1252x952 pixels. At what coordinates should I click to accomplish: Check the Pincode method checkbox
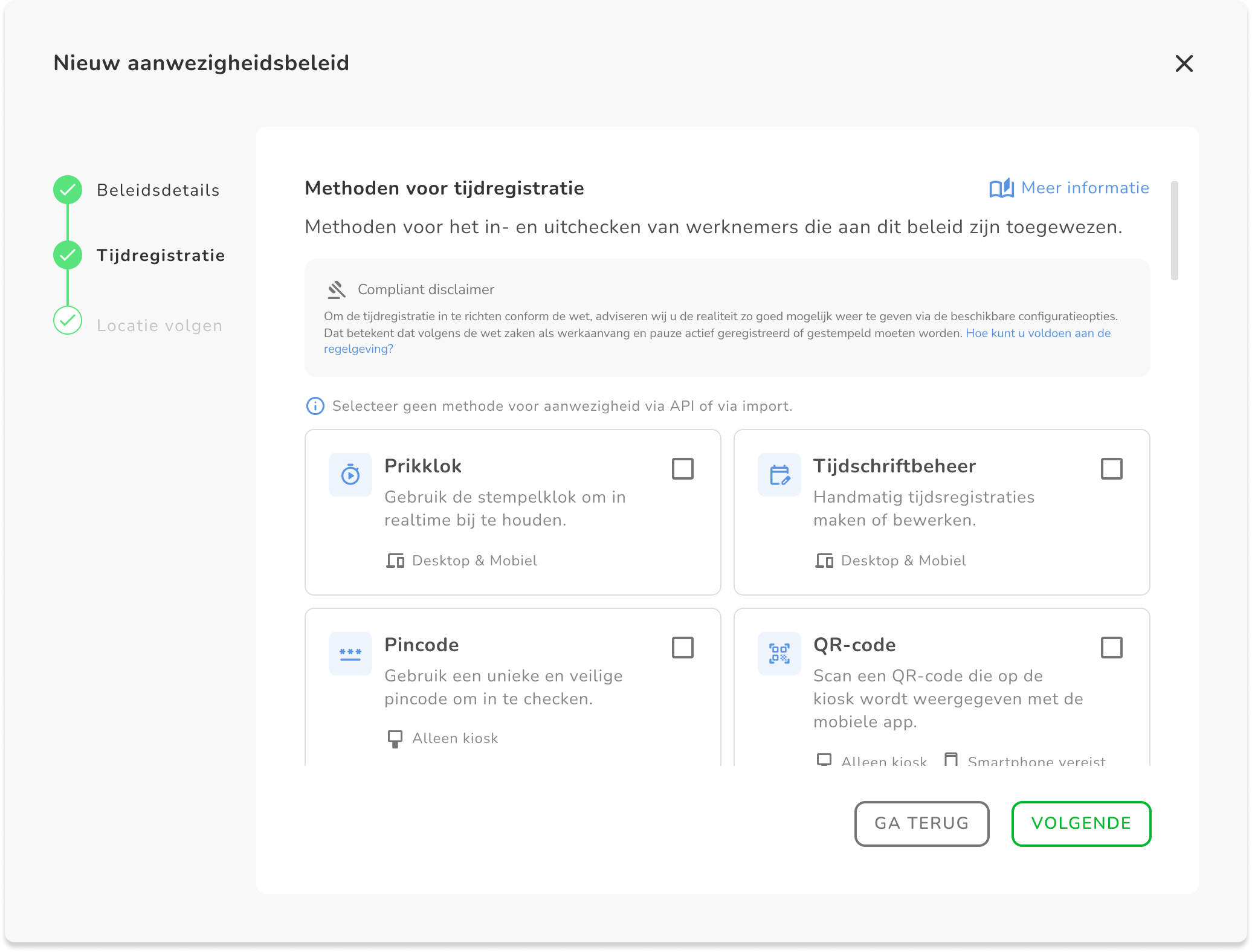[x=683, y=648]
